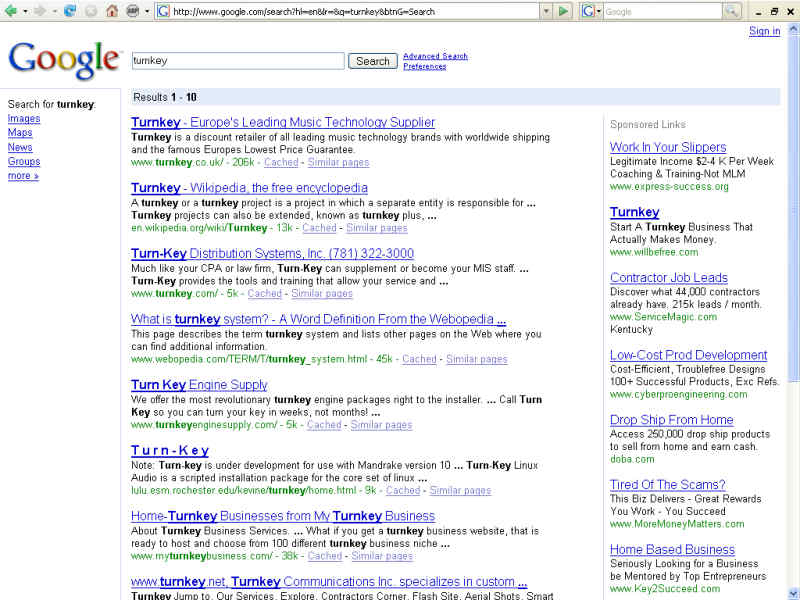Switch to Maps search
This screenshot has width=800, height=600.
20,133
